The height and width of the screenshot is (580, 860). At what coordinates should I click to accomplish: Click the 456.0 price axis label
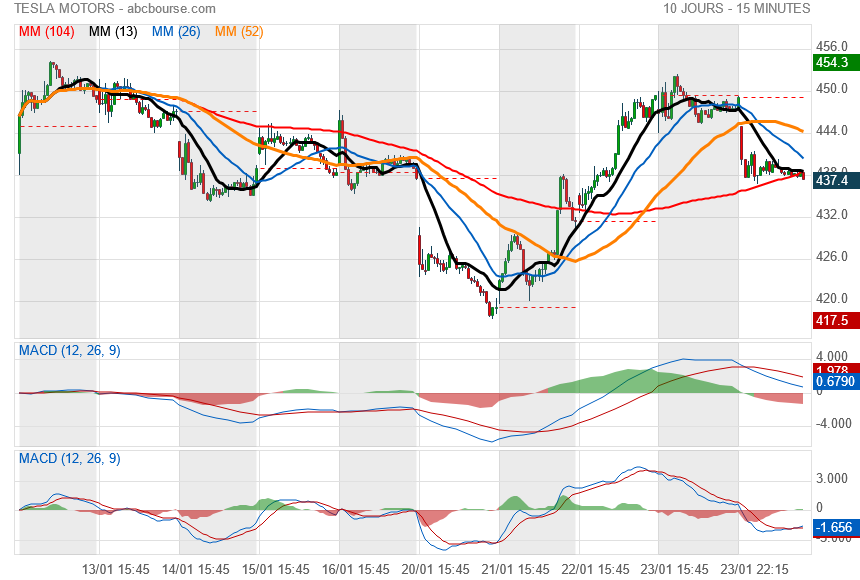point(832,46)
